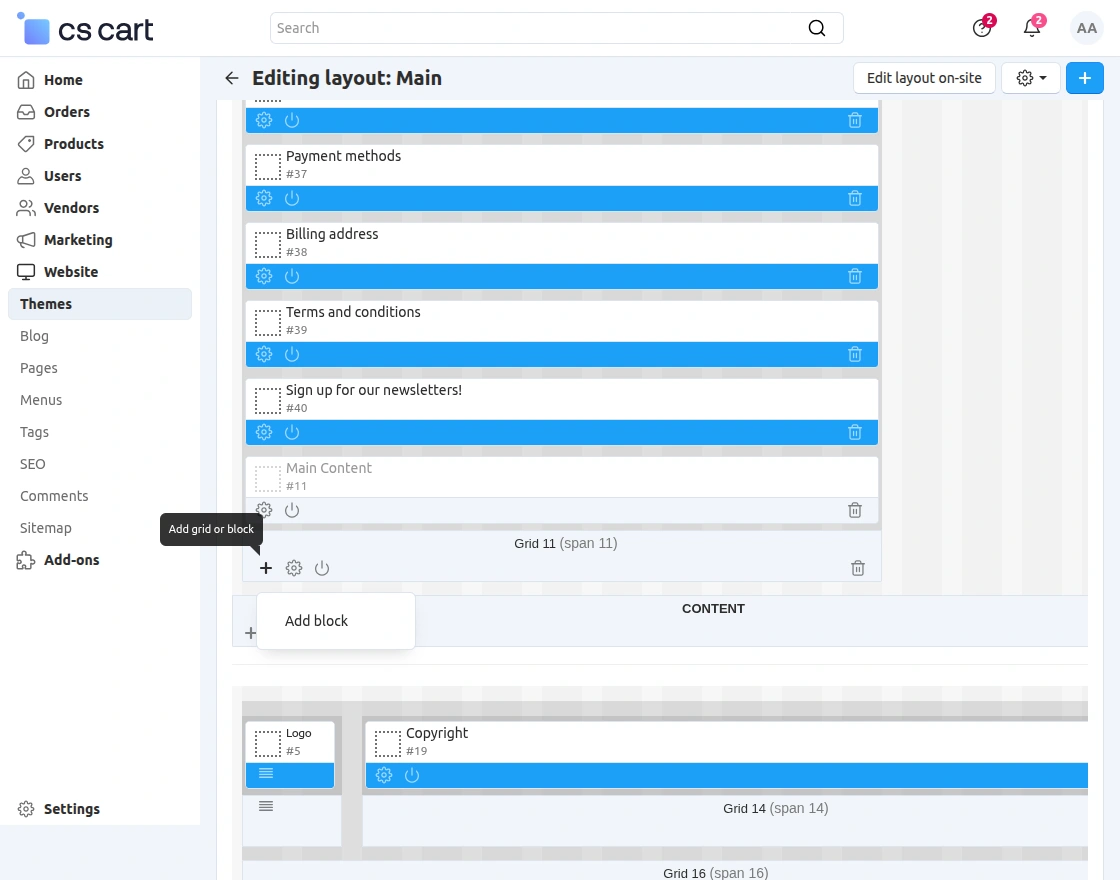Toggle power on topmost partially visible block
Screen dimensions: 1120x880
tap(291, 120)
